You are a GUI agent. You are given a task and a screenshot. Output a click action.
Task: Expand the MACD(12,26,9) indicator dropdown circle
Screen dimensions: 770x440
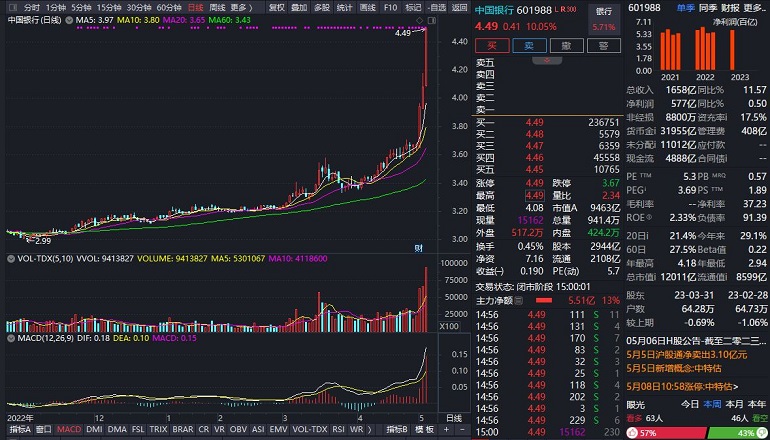pos(11,338)
